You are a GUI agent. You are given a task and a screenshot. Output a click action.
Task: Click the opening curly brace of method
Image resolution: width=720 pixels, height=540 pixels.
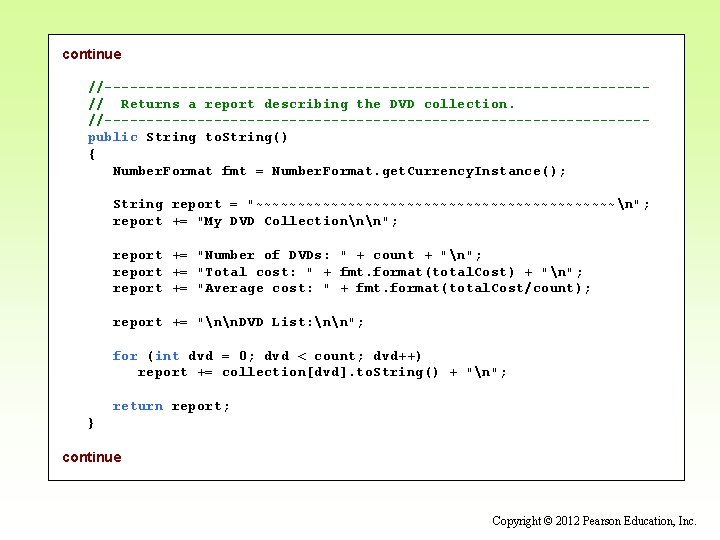[x=92, y=154]
